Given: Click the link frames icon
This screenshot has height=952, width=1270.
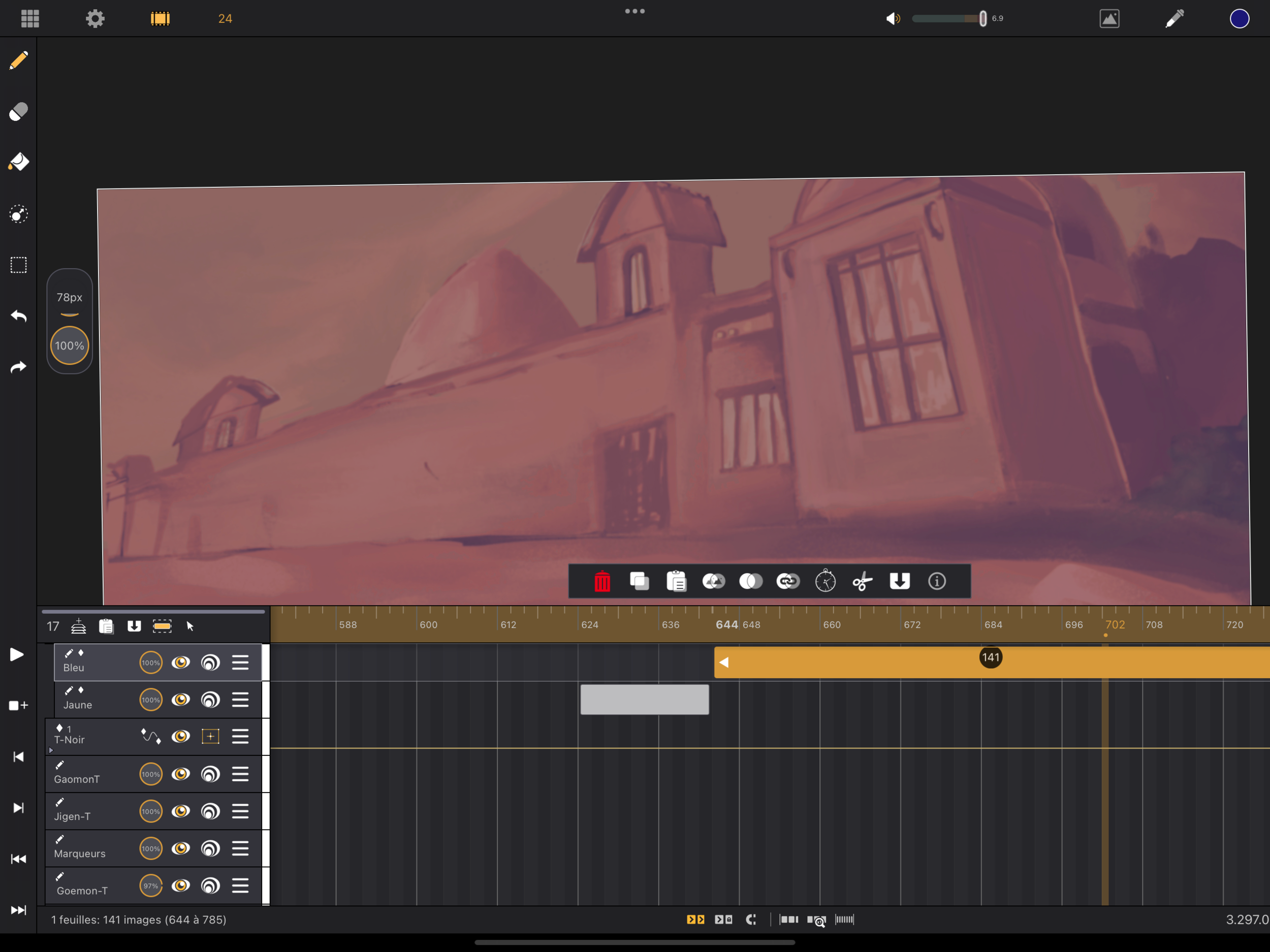Looking at the screenshot, I should (788, 582).
